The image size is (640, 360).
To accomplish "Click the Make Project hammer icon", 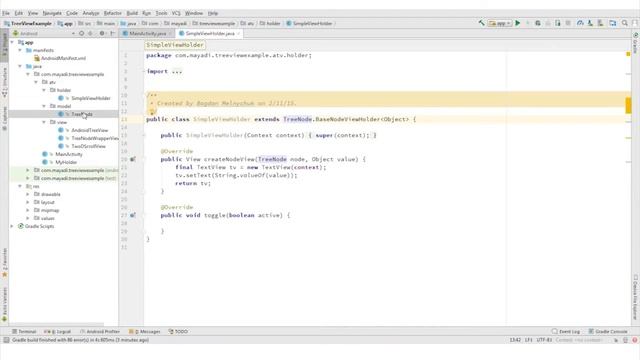I will (482, 23).
